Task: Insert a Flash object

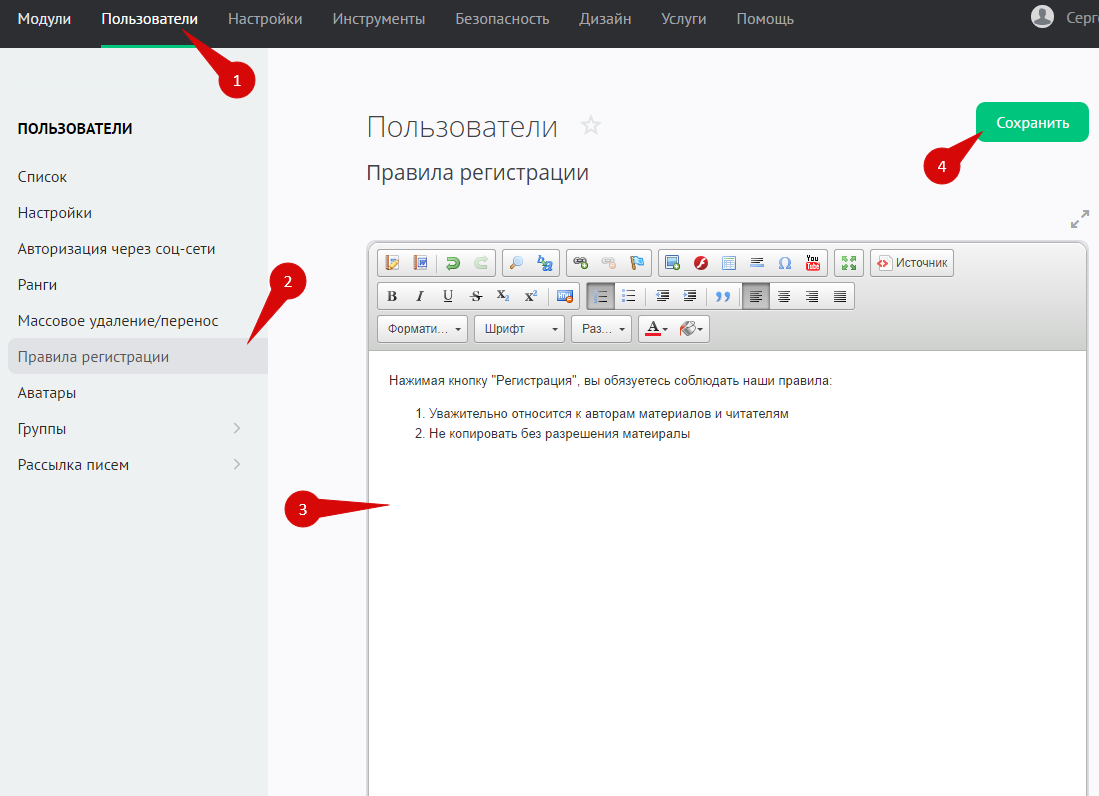Action: (x=701, y=263)
